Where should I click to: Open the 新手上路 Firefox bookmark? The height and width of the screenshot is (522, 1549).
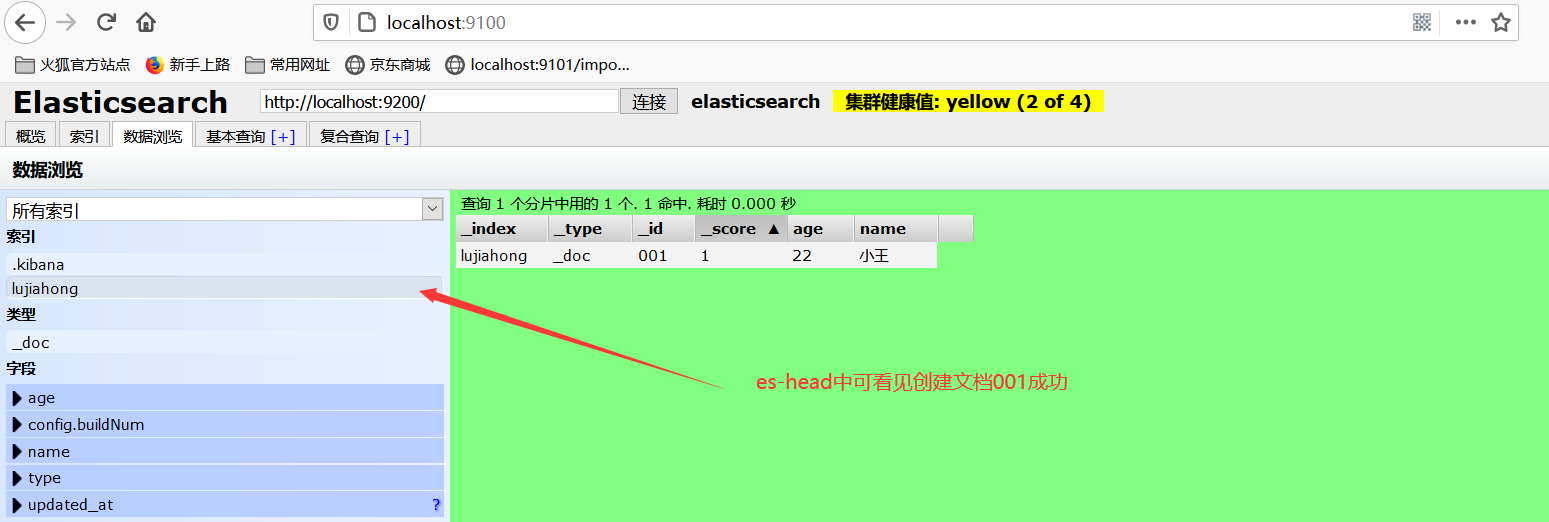click(188, 65)
